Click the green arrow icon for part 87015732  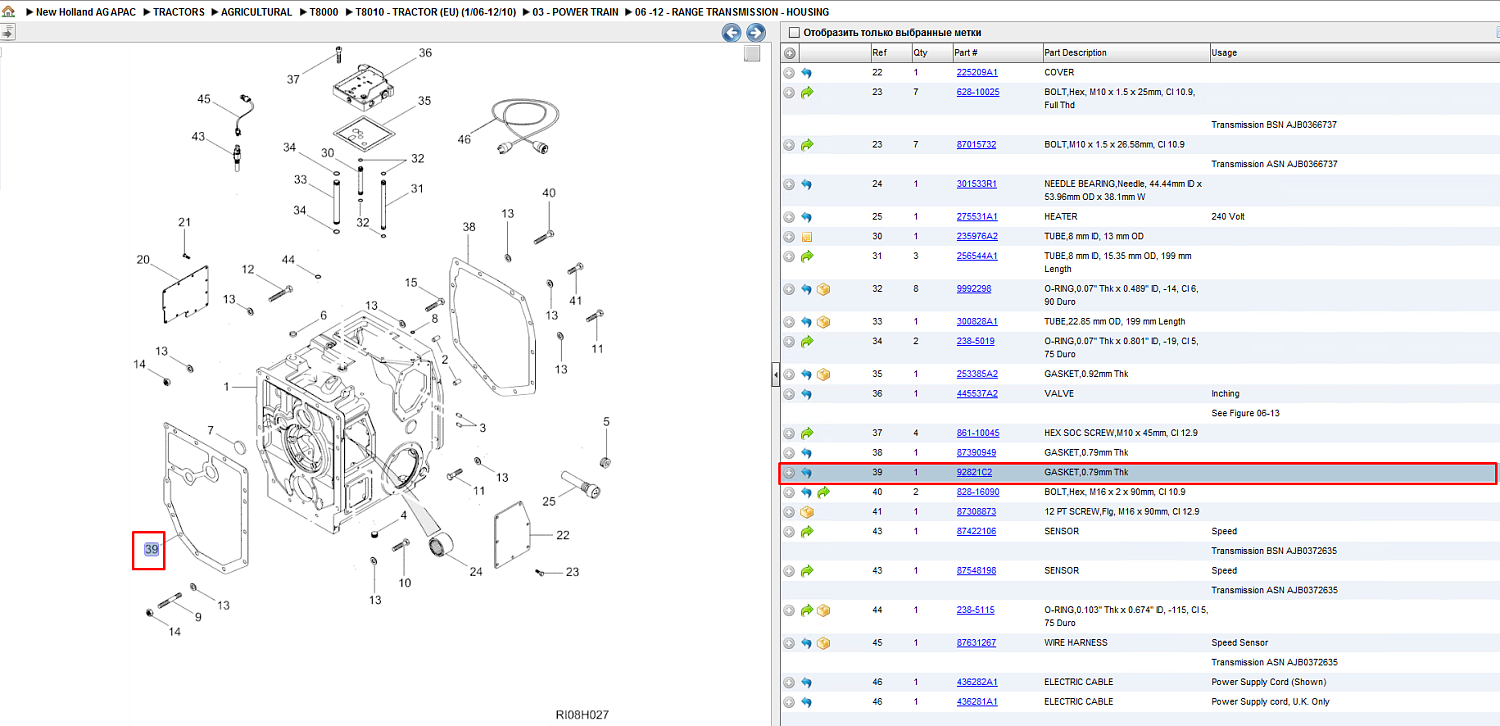[x=807, y=144]
